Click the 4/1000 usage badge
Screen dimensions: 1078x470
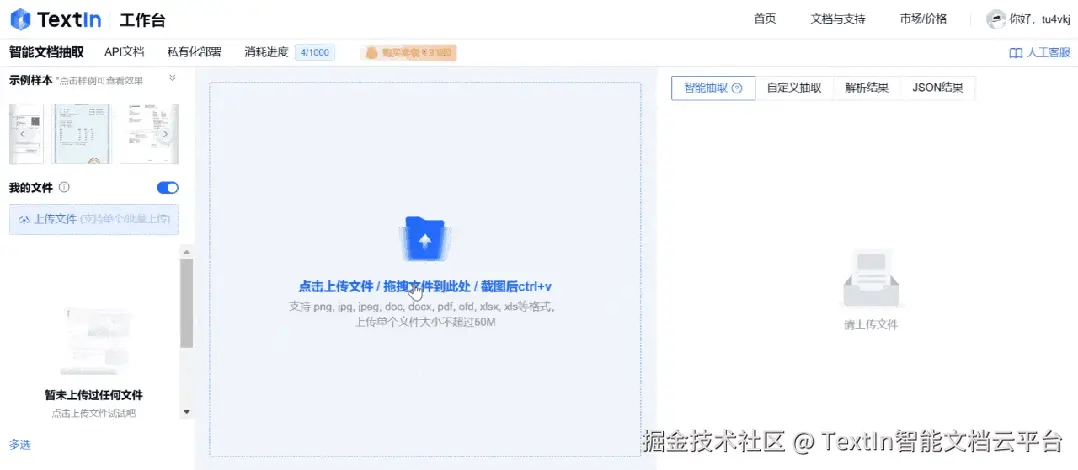point(315,53)
